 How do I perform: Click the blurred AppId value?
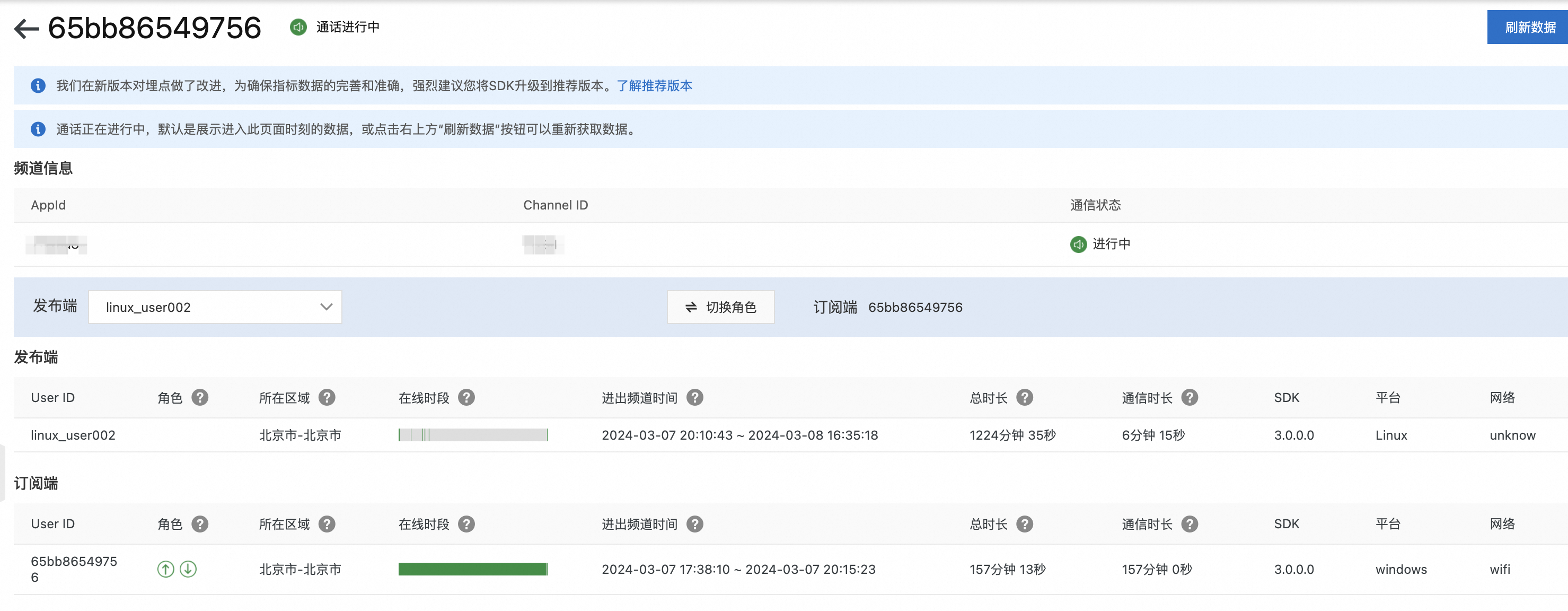[x=56, y=245]
